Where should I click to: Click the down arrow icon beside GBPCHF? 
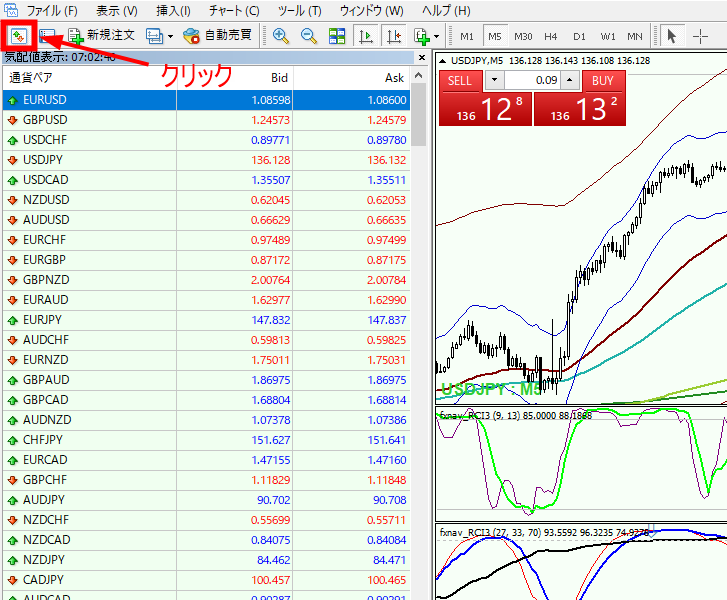(13, 480)
